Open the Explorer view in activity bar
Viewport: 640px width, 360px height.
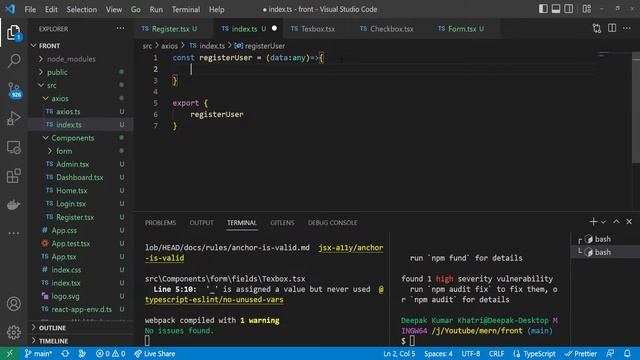tap(13, 33)
